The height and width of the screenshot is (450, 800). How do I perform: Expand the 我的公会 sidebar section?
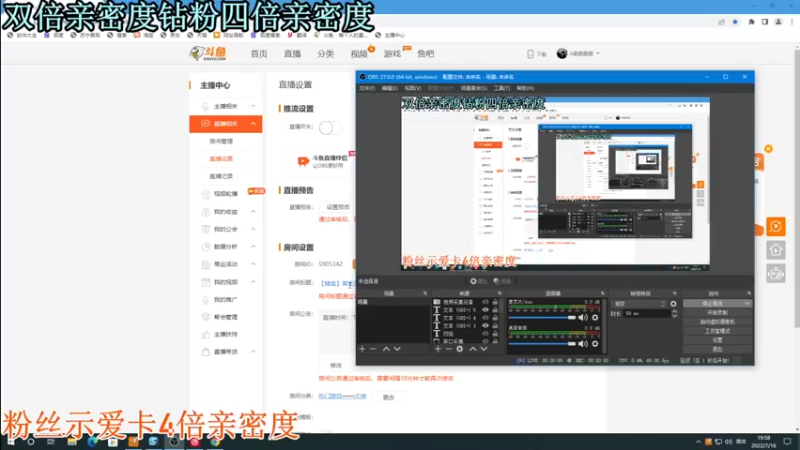coord(253,229)
